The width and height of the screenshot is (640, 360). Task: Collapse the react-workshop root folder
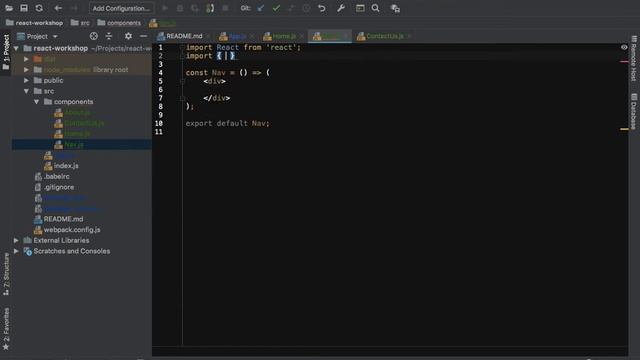click(16, 48)
